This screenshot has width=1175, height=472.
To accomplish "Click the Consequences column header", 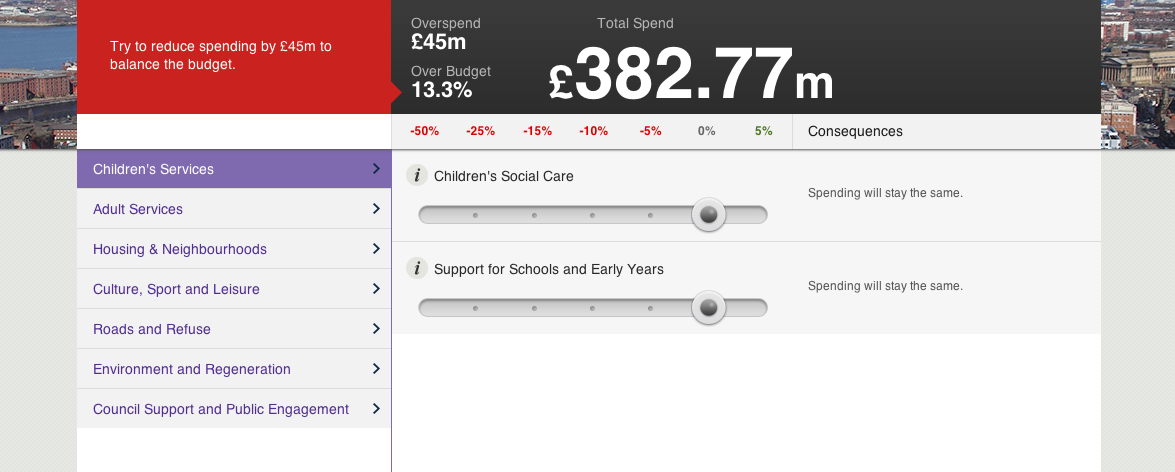I will coord(855,131).
